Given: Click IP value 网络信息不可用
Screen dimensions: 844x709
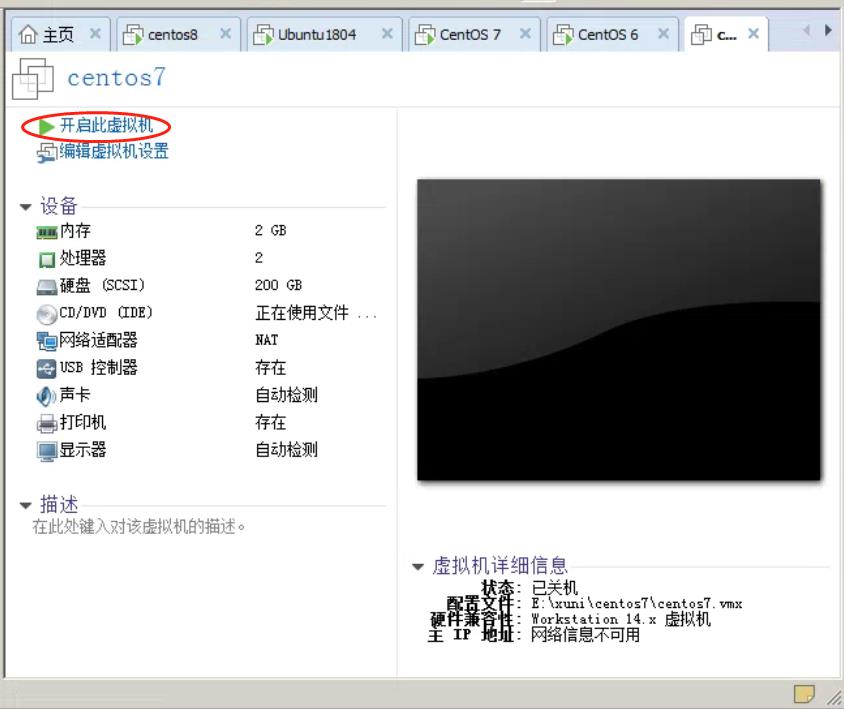Looking at the screenshot, I should coord(586,635).
